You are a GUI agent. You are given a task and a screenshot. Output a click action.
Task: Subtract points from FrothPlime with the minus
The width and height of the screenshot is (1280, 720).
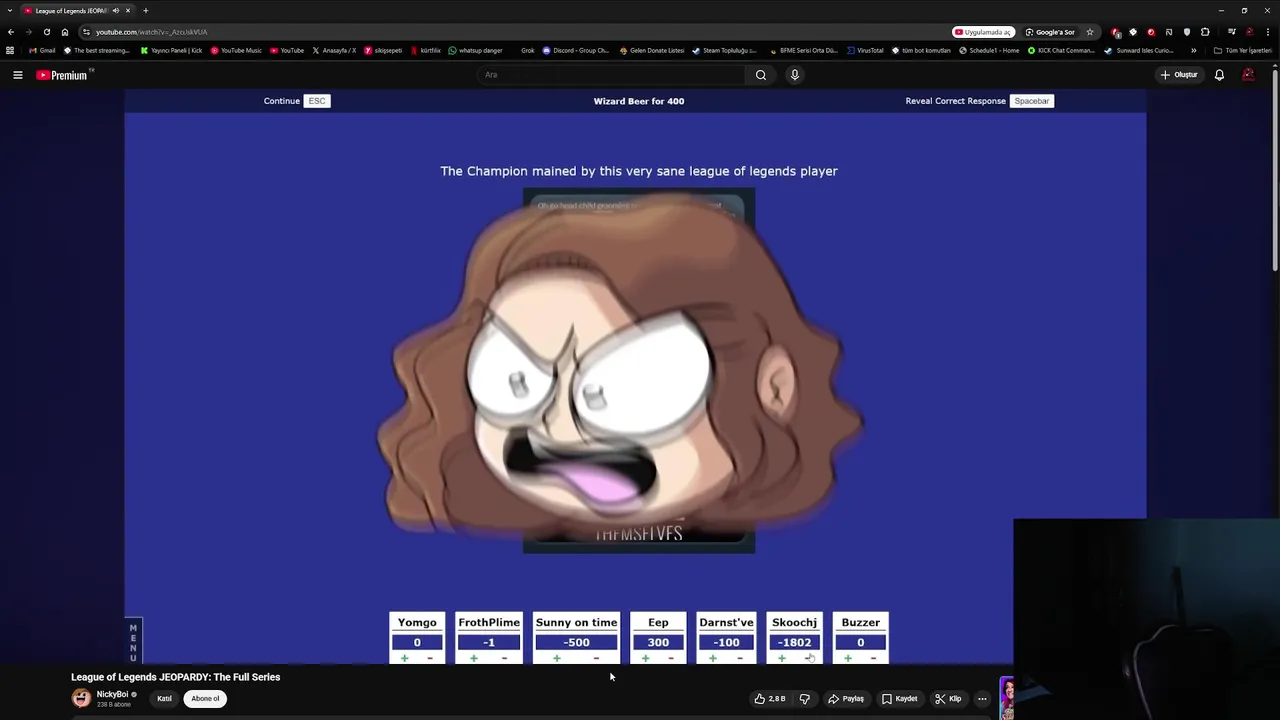504,658
